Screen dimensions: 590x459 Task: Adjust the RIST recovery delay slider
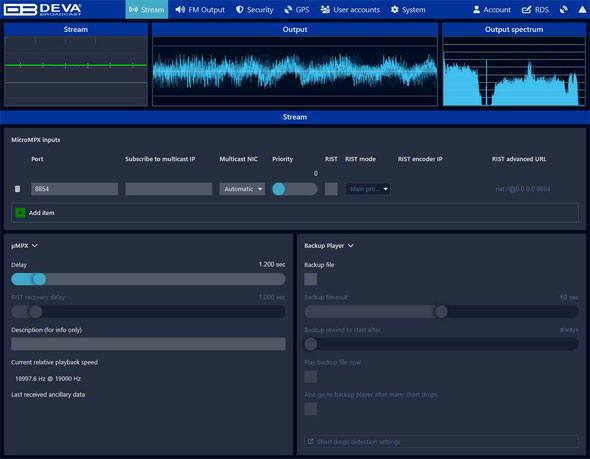[148, 312]
